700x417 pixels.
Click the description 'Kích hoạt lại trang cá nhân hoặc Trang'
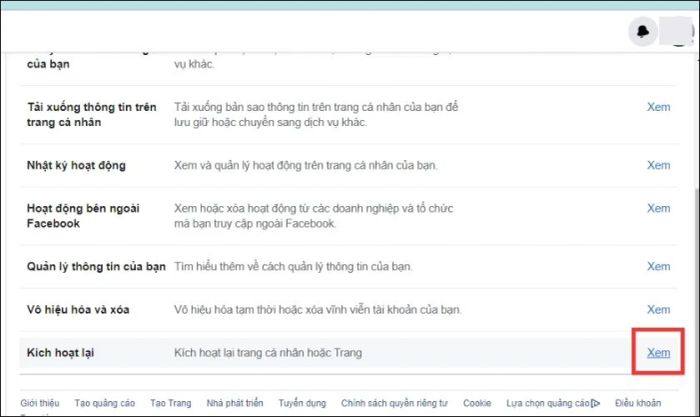coord(268,353)
